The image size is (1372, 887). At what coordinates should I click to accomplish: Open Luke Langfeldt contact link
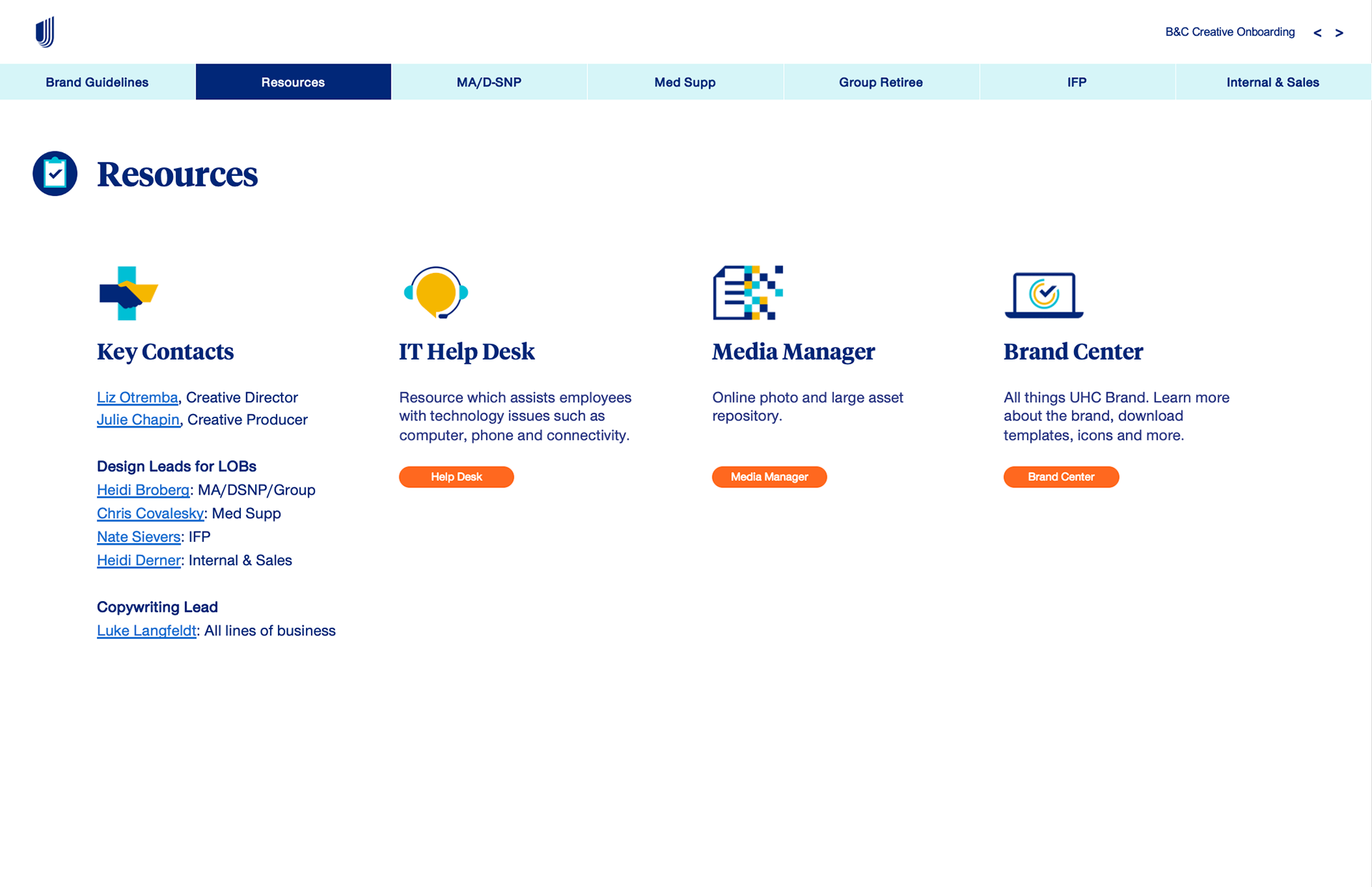pyautogui.click(x=146, y=630)
